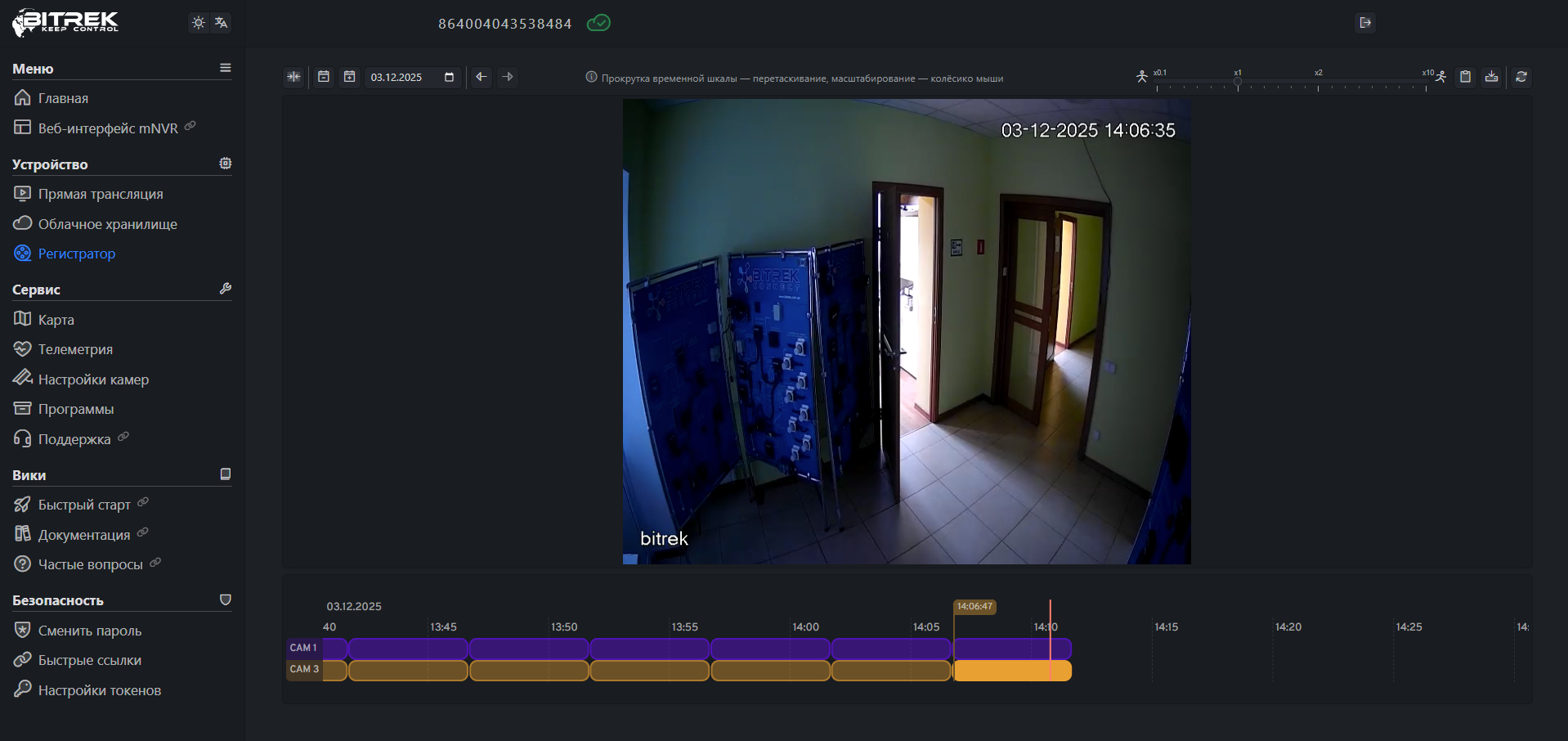Screen dimensions: 1568x741
Task: Click the download recording icon
Action: pos(1491,77)
